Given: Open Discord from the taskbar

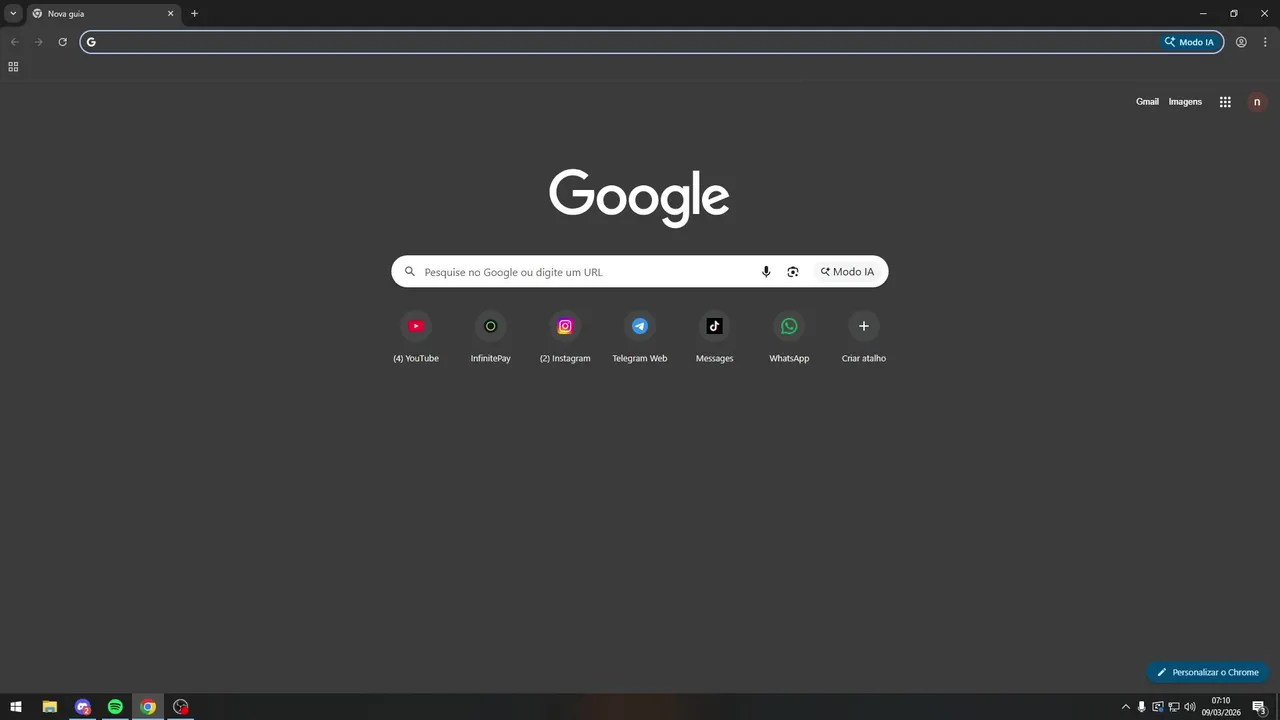Looking at the screenshot, I should click(83, 707).
